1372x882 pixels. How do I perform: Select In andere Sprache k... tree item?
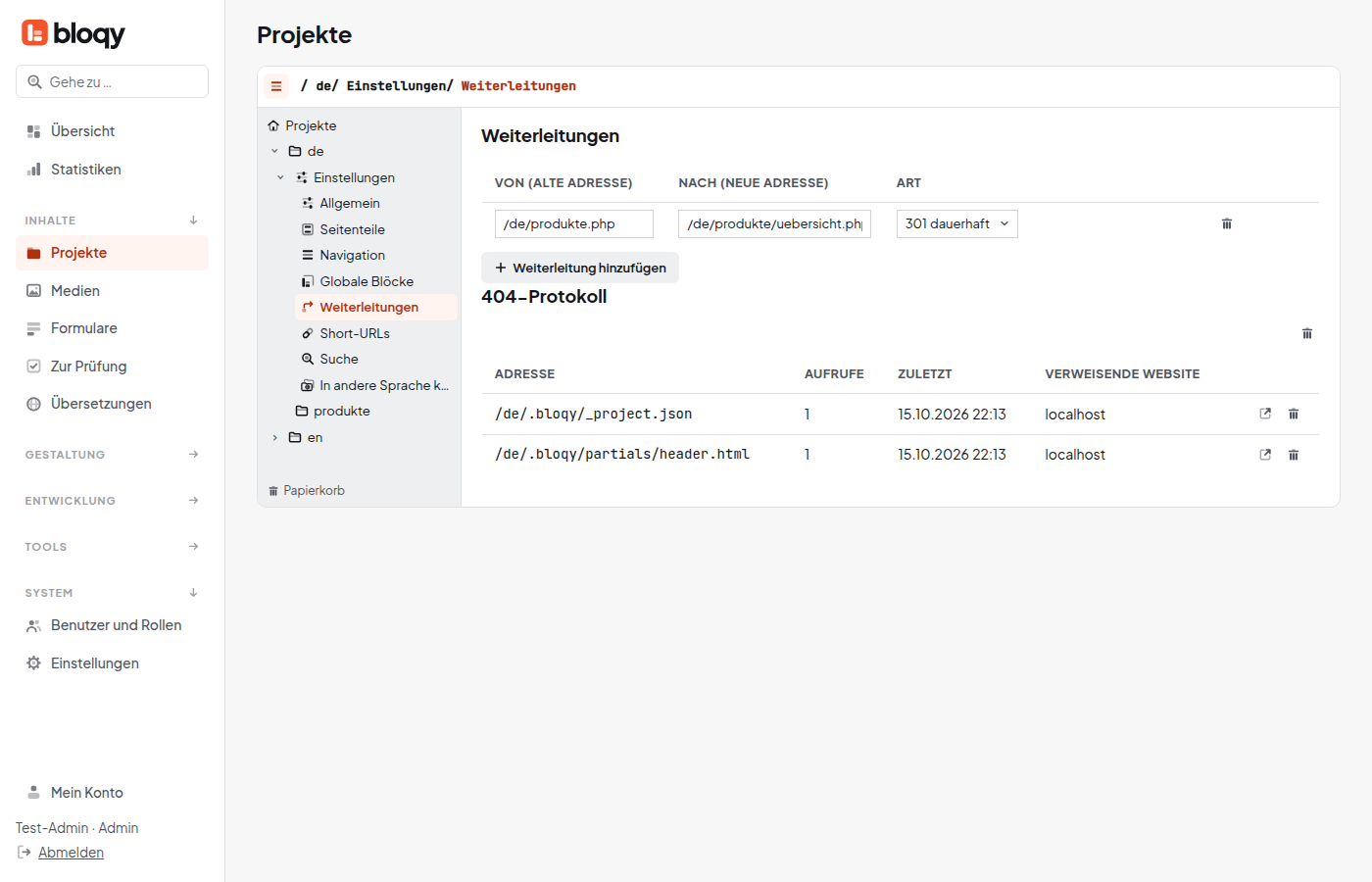tap(376, 385)
